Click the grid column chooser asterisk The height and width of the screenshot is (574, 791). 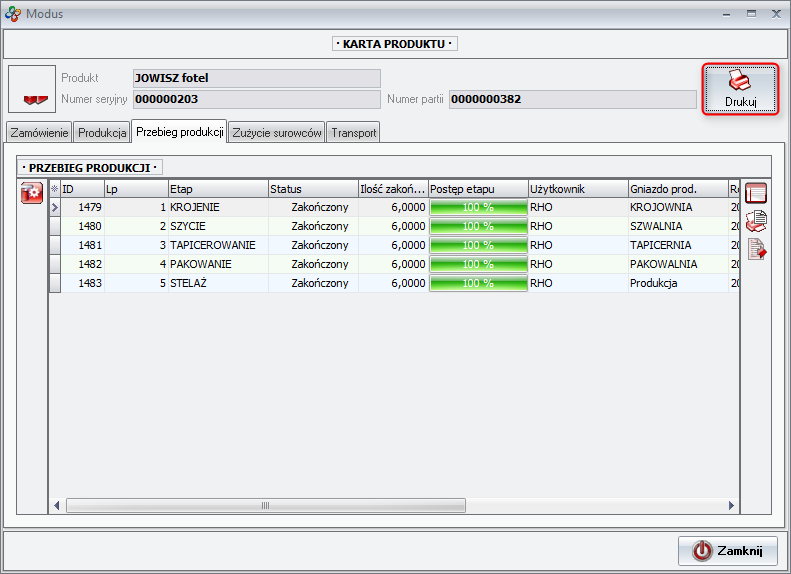pyautogui.click(x=55, y=188)
